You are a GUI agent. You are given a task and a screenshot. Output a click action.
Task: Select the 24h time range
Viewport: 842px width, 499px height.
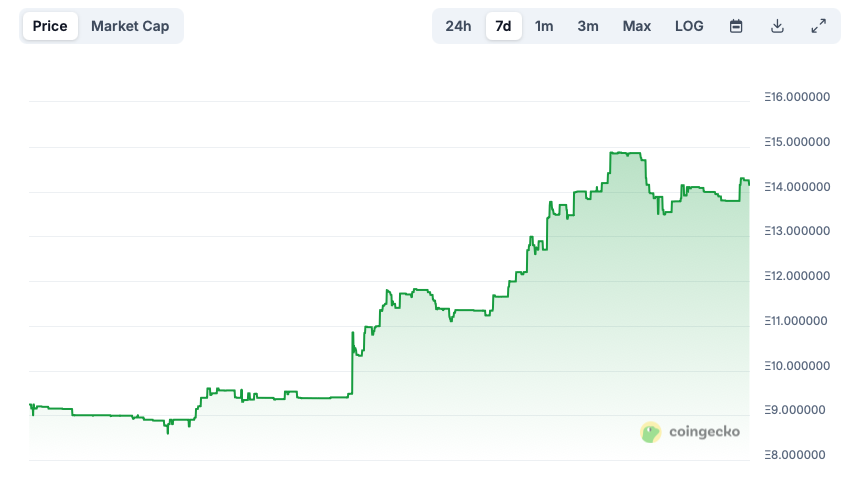pyautogui.click(x=458, y=26)
